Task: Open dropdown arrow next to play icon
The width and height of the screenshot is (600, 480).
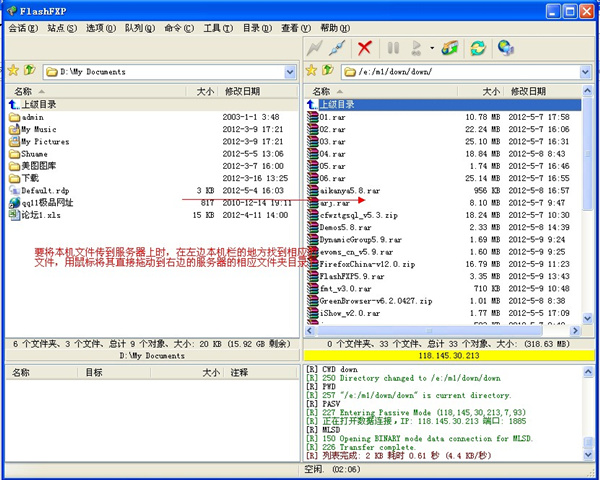Action: coord(431,48)
